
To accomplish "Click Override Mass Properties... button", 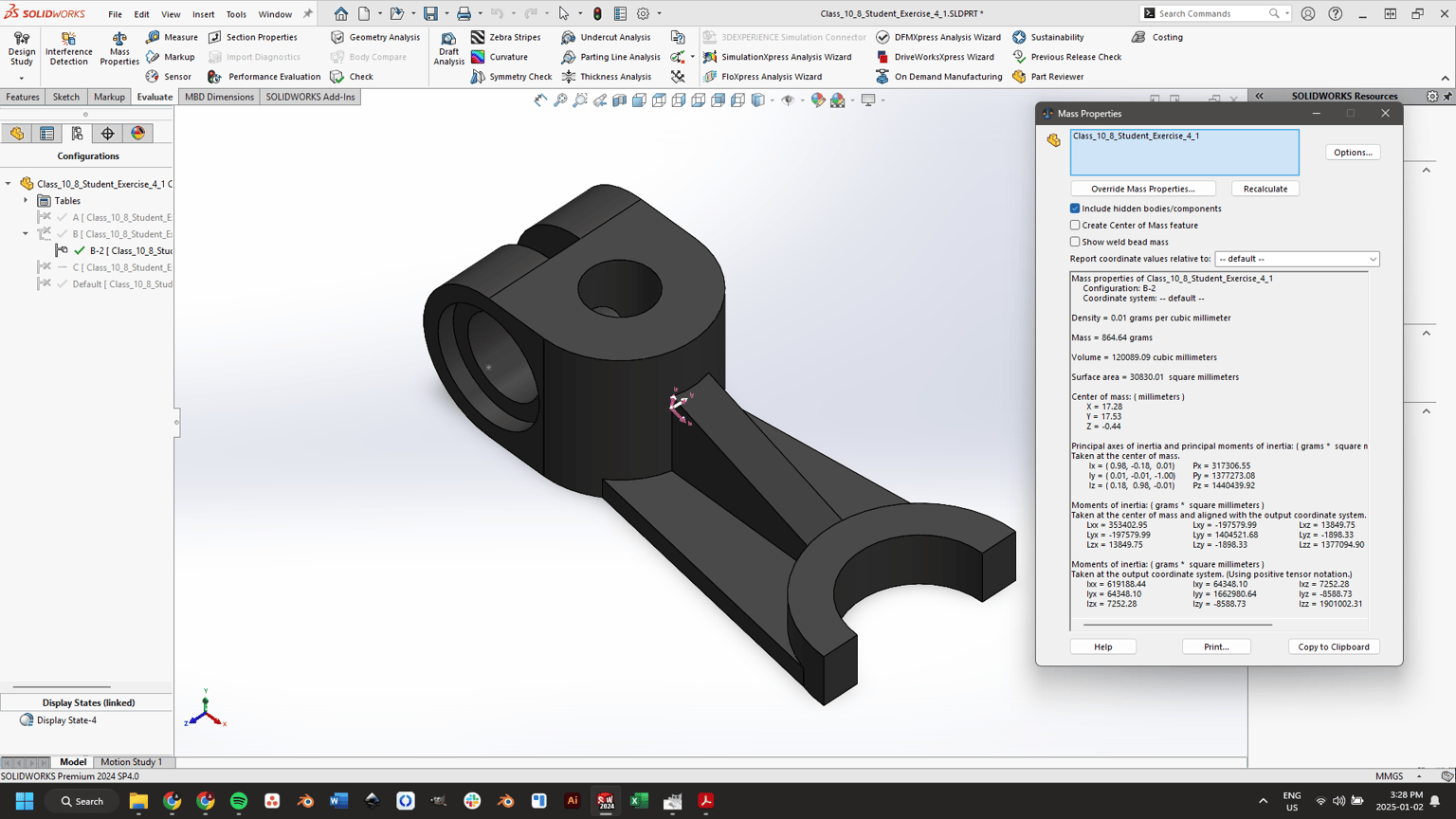I will pyautogui.click(x=1142, y=189).
